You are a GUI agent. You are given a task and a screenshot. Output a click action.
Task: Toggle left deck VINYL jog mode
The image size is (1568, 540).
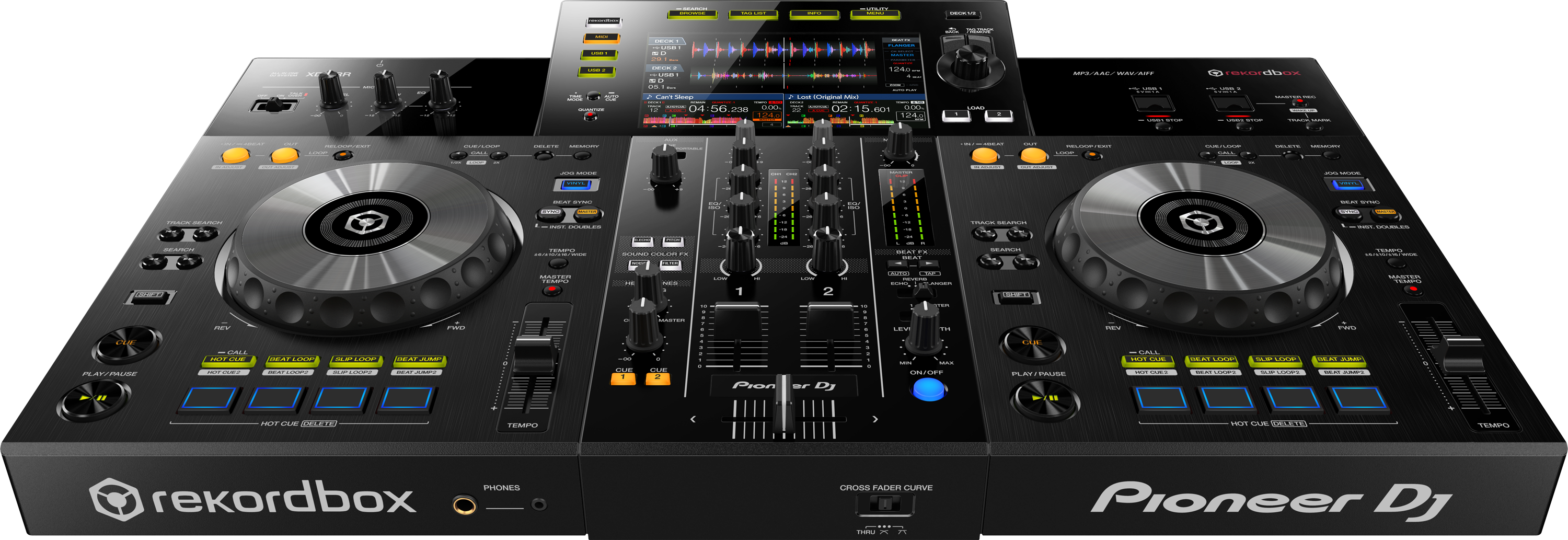pos(576,184)
